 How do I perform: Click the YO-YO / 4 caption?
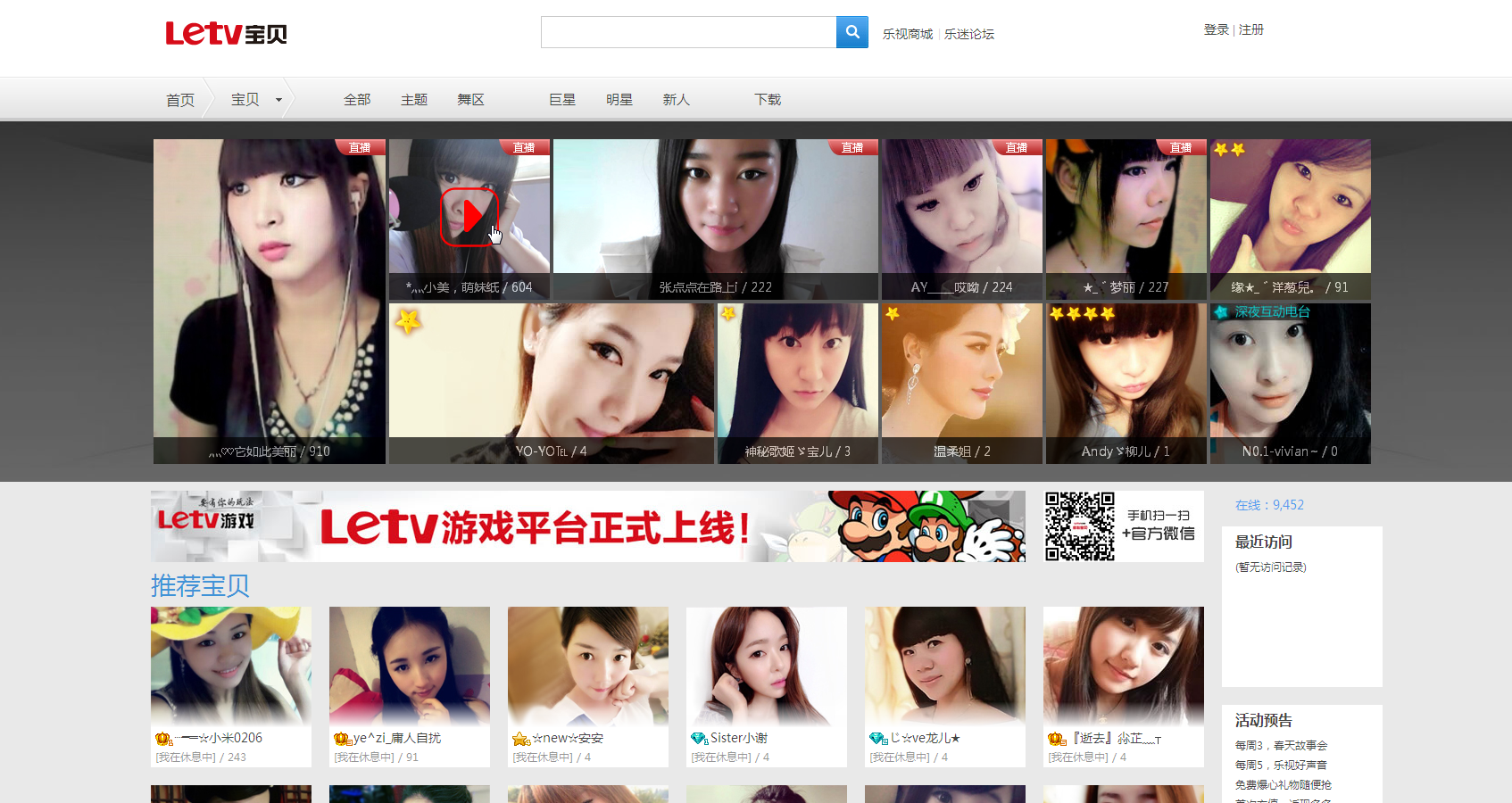(x=552, y=451)
